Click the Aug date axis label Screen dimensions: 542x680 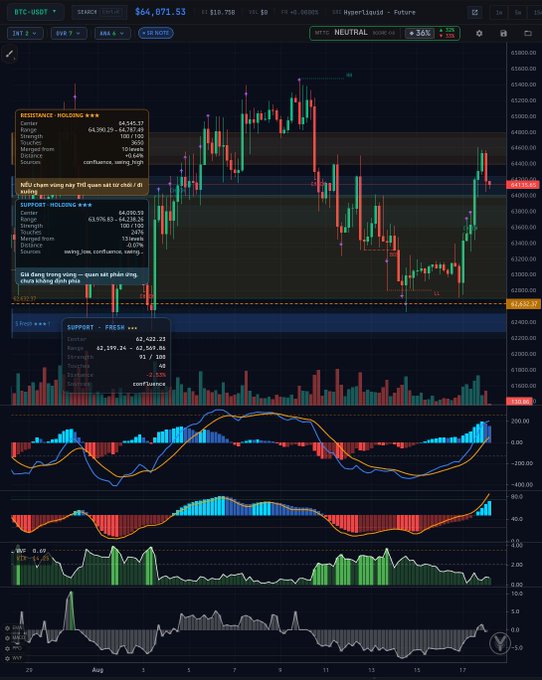pos(98,670)
